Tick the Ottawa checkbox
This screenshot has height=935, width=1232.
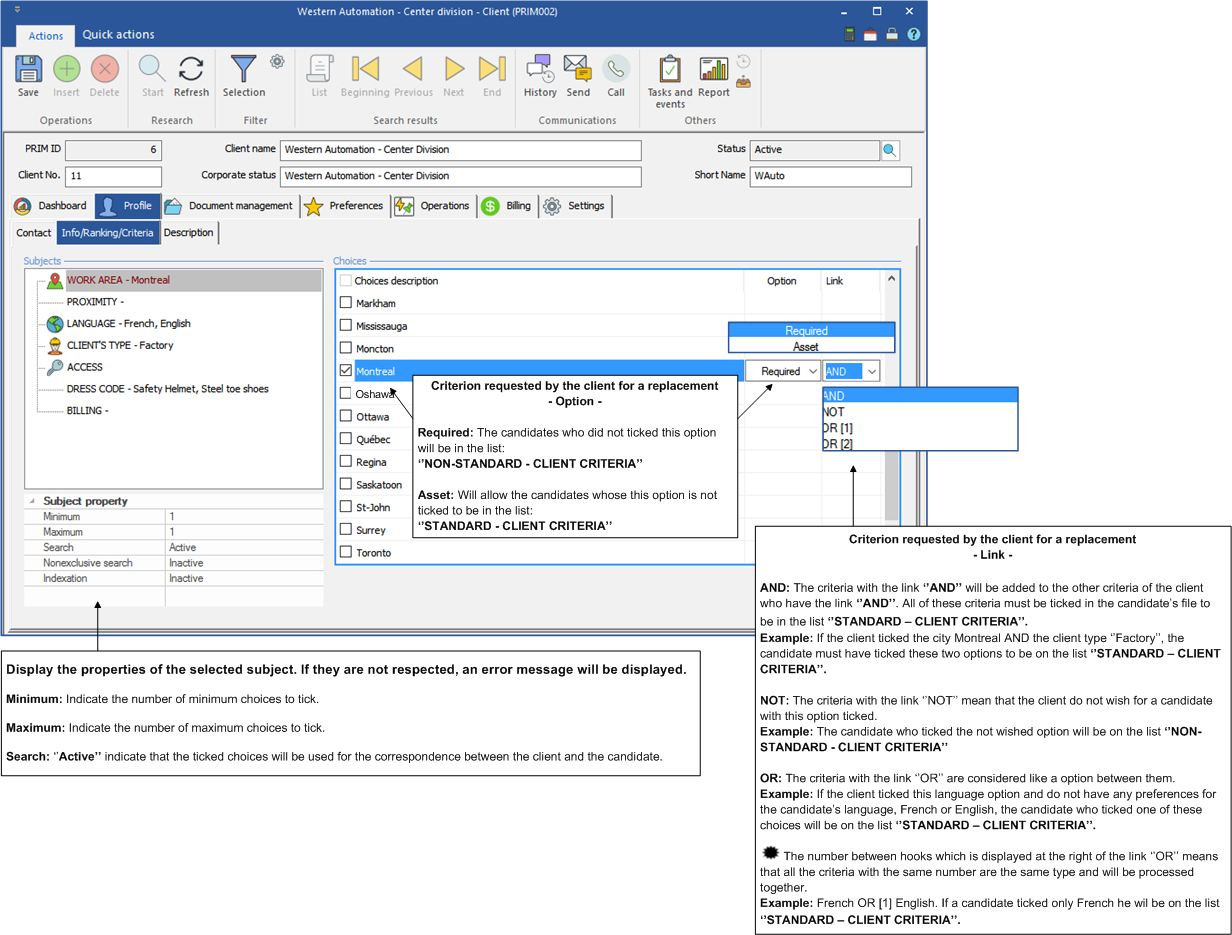(x=346, y=416)
